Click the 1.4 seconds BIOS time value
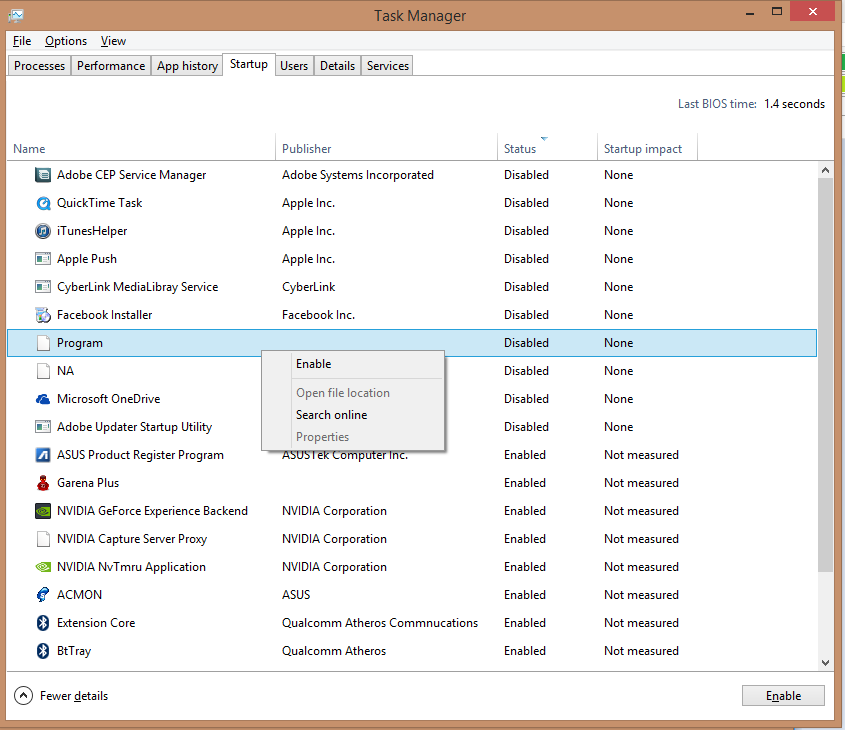The height and width of the screenshot is (730, 845). pyautogui.click(x=794, y=104)
